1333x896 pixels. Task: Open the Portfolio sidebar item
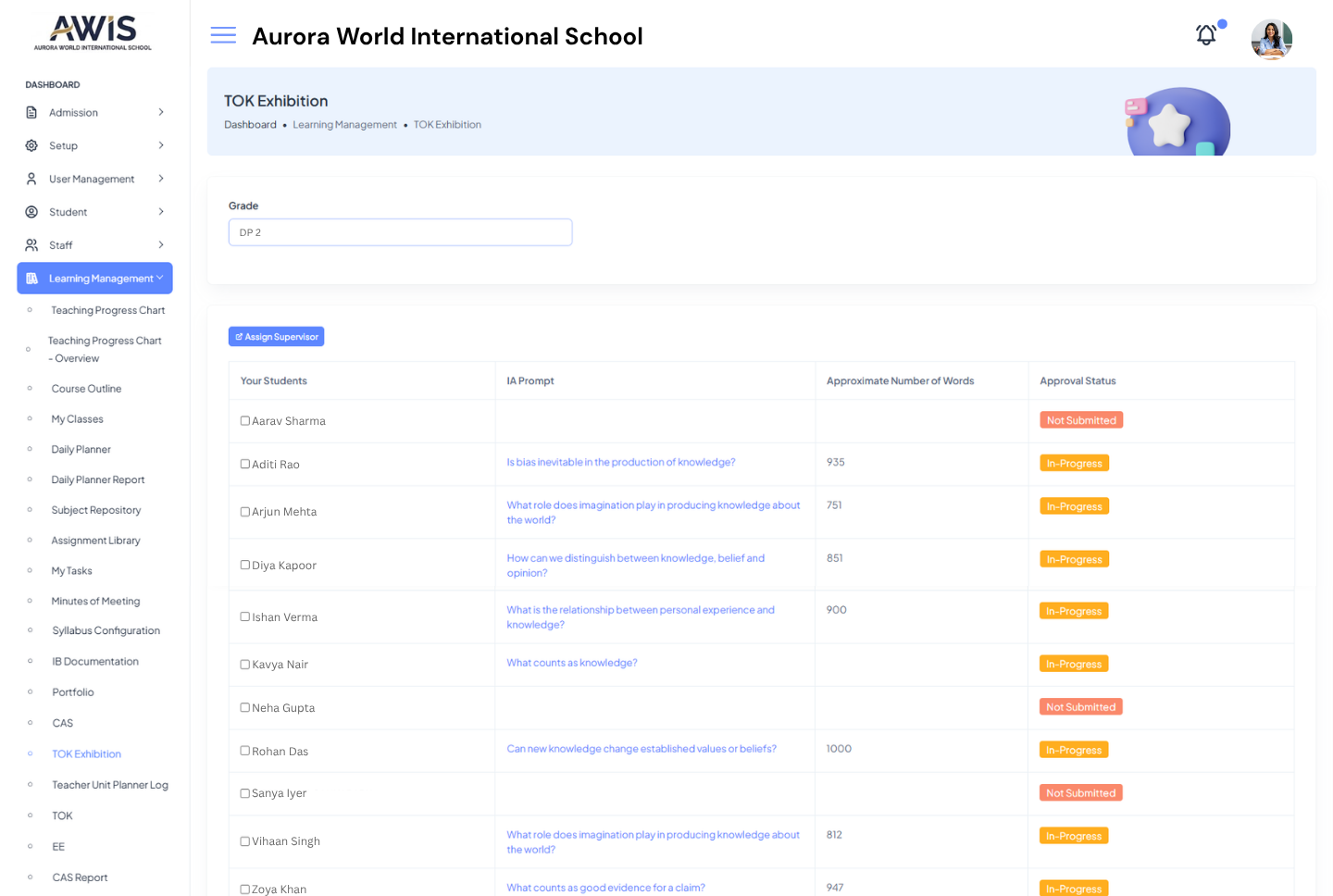pos(73,692)
